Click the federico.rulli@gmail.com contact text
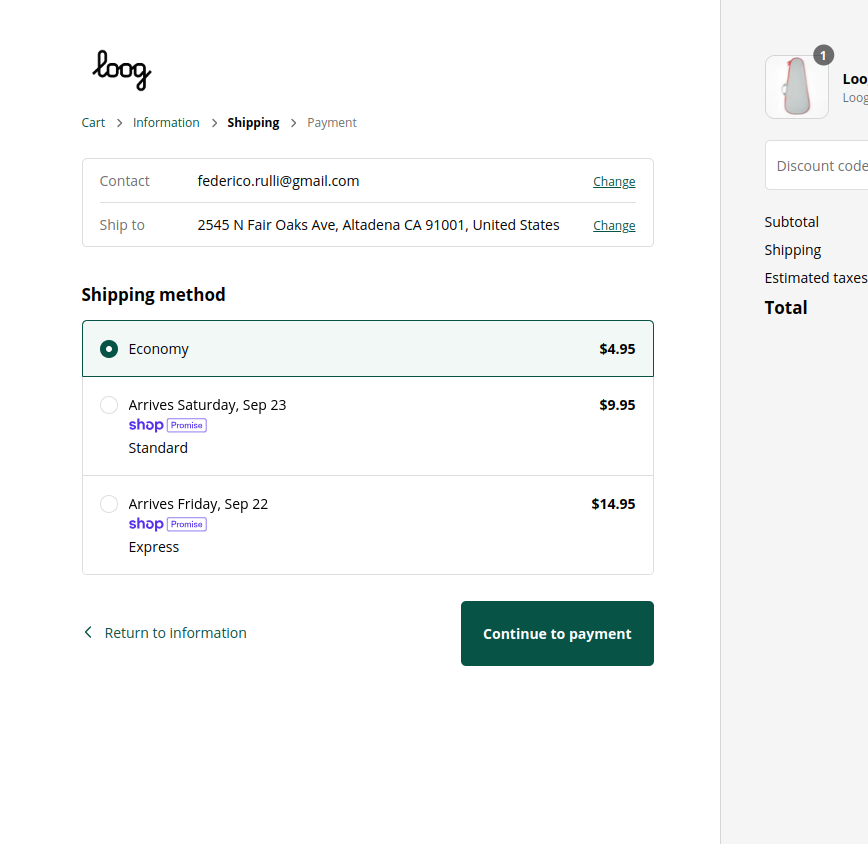 pos(278,181)
